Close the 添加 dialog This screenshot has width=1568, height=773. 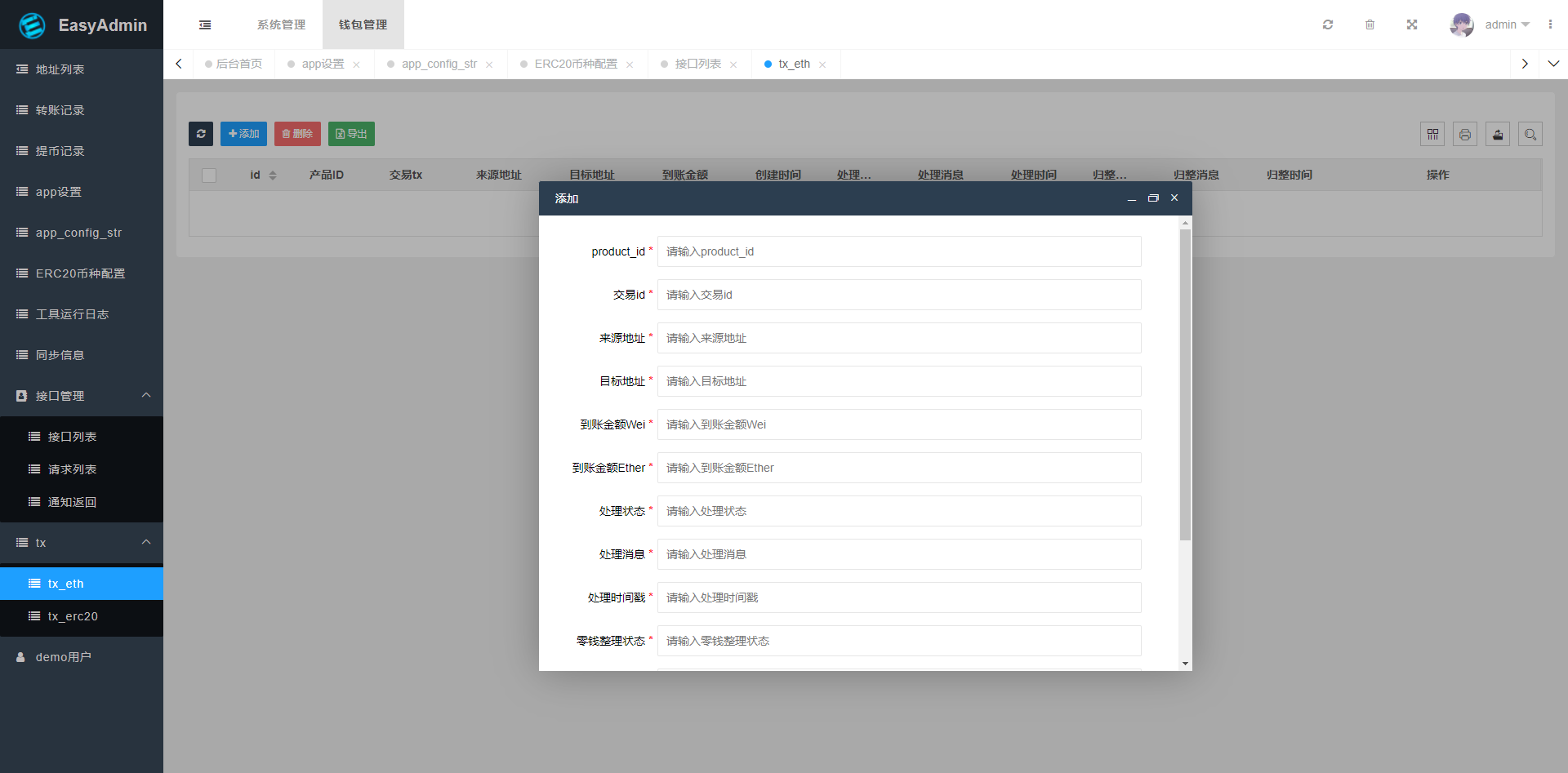click(1174, 198)
